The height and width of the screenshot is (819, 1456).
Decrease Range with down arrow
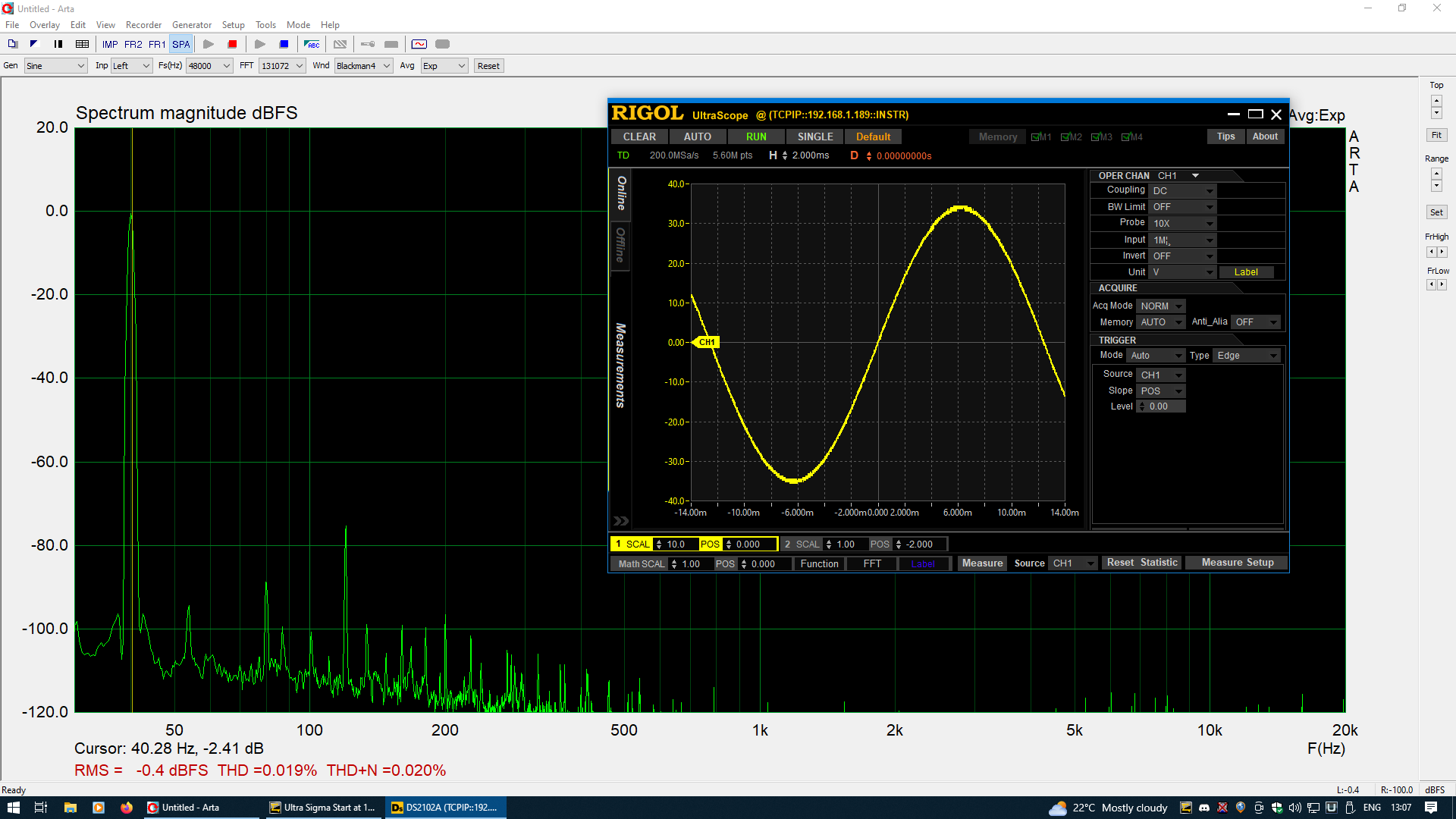(x=1436, y=186)
